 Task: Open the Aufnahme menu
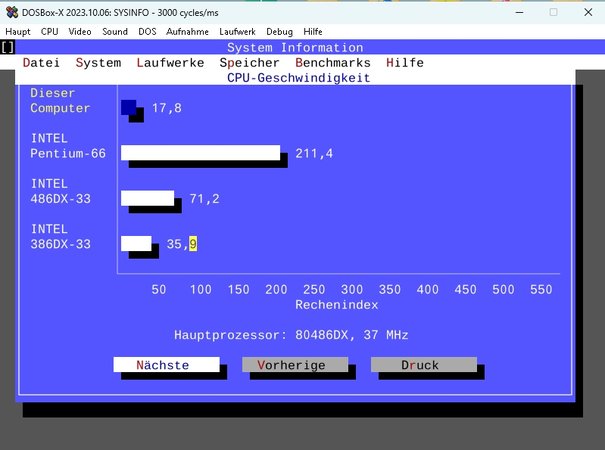pos(188,32)
